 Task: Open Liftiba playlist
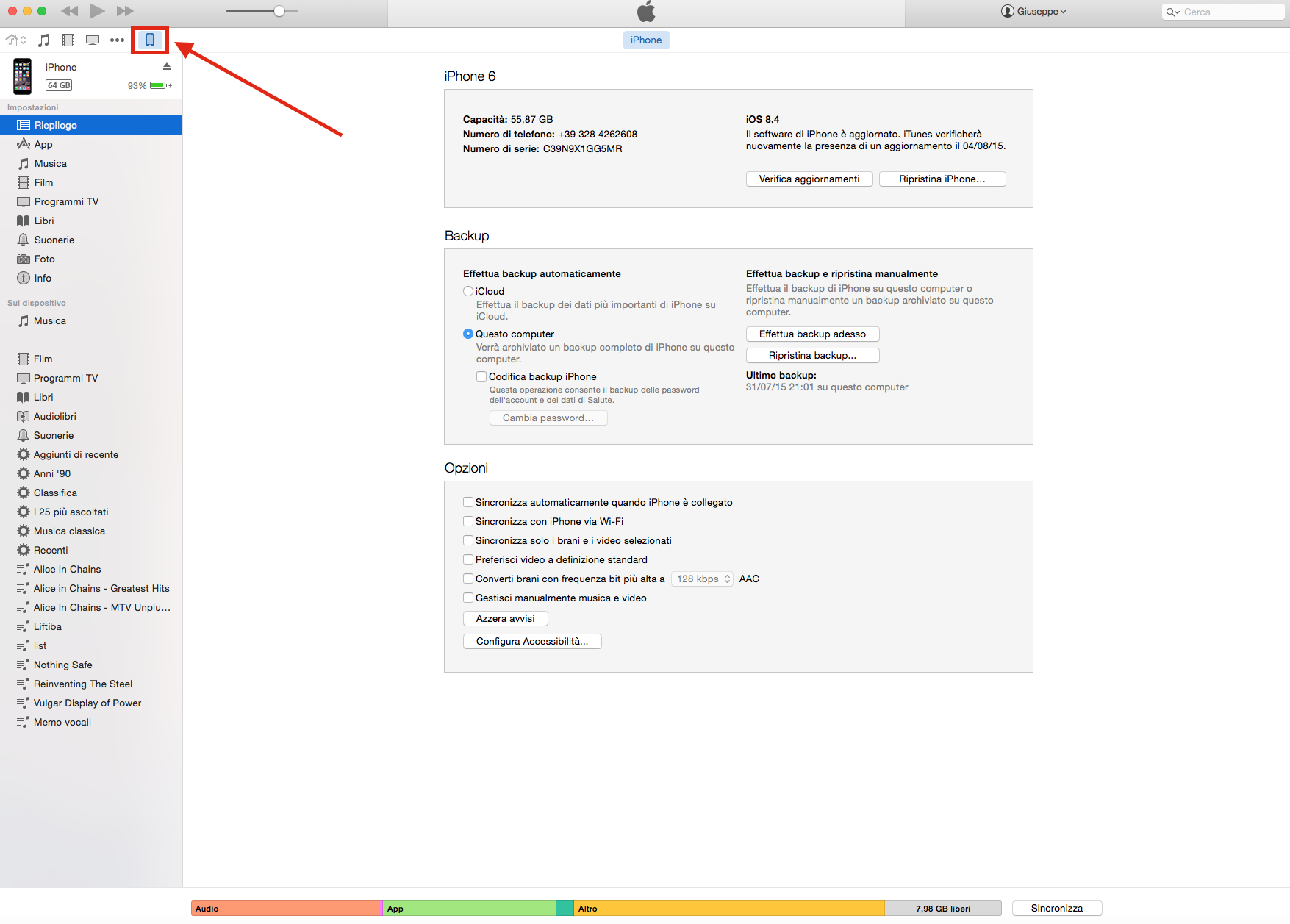click(x=91, y=626)
